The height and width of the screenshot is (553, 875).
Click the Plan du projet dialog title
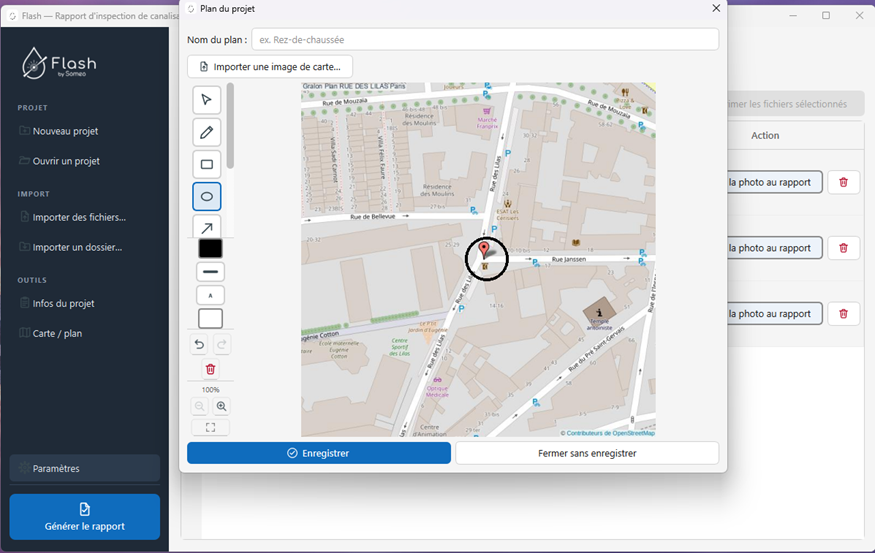pos(227,8)
